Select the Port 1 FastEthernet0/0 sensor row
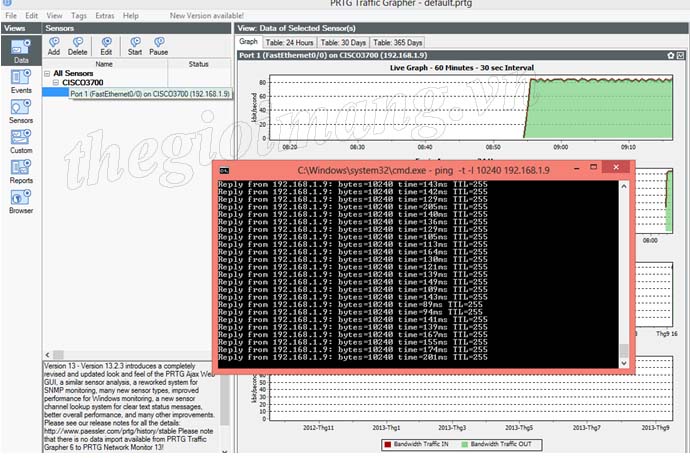The width and height of the screenshot is (690, 458). 137,94
